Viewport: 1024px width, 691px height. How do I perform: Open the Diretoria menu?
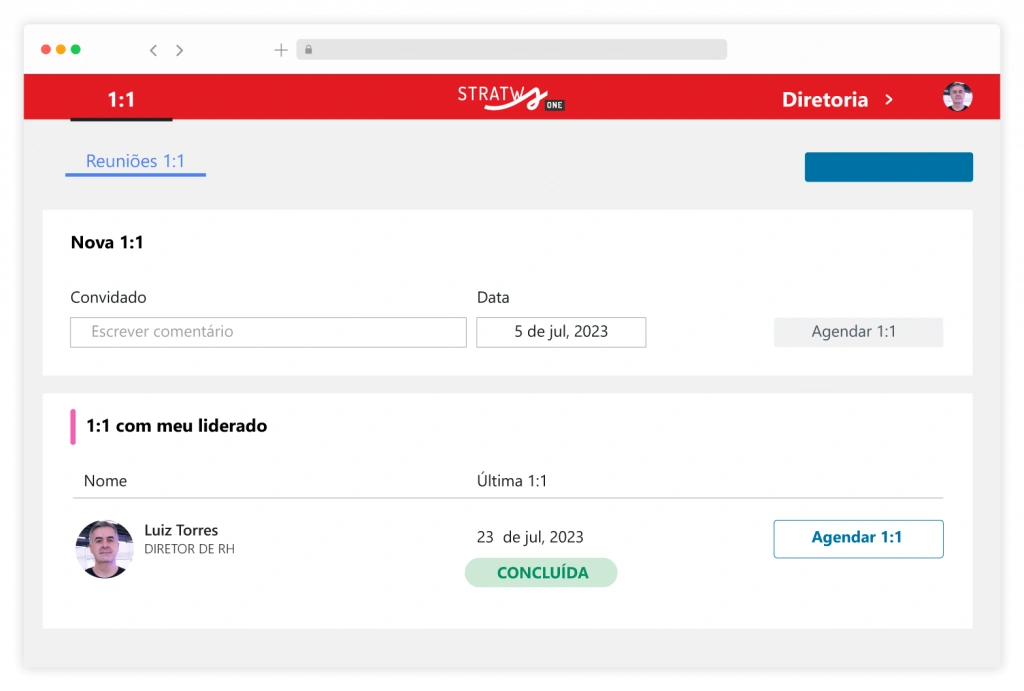(825, 99)
